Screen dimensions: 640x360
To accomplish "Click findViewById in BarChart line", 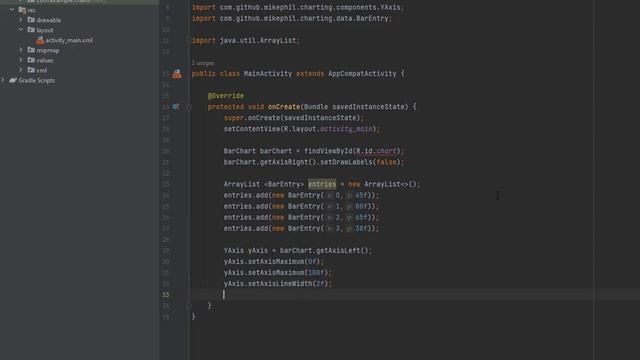I will [x=328, y=151].
